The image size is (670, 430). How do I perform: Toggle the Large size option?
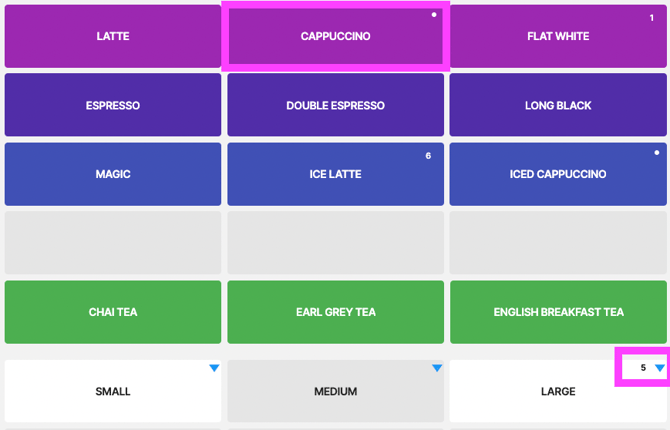tap(558, 391)
